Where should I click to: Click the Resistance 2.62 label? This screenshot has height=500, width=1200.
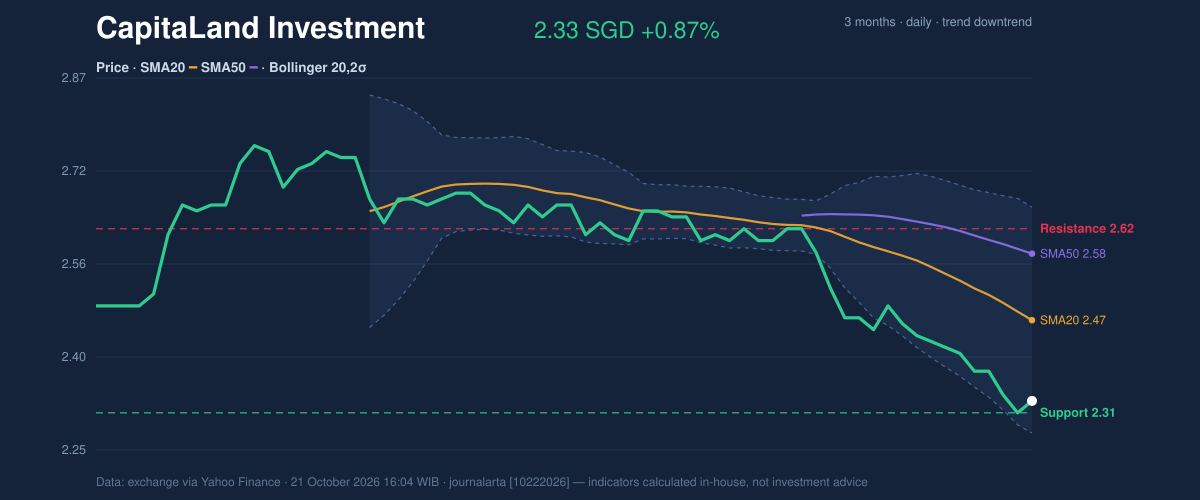click(x=1087, y=229)
